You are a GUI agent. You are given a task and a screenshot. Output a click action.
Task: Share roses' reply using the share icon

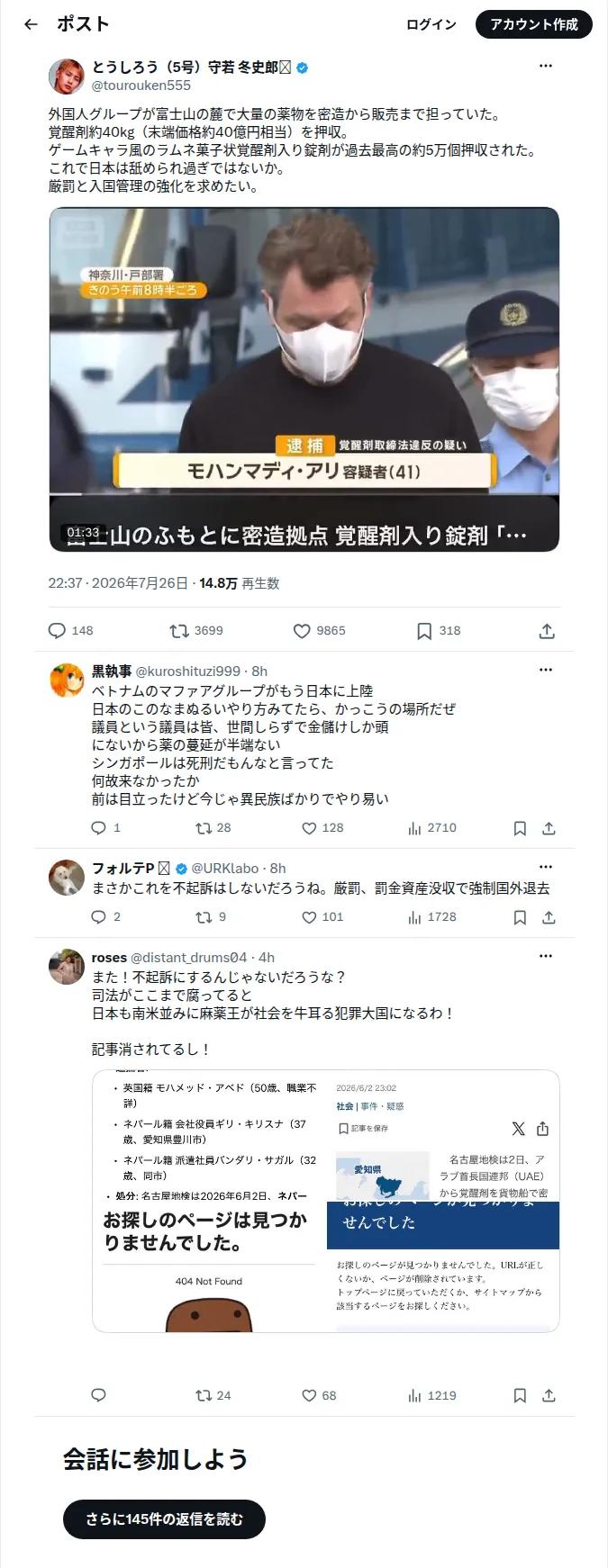tap(549, 1396)
